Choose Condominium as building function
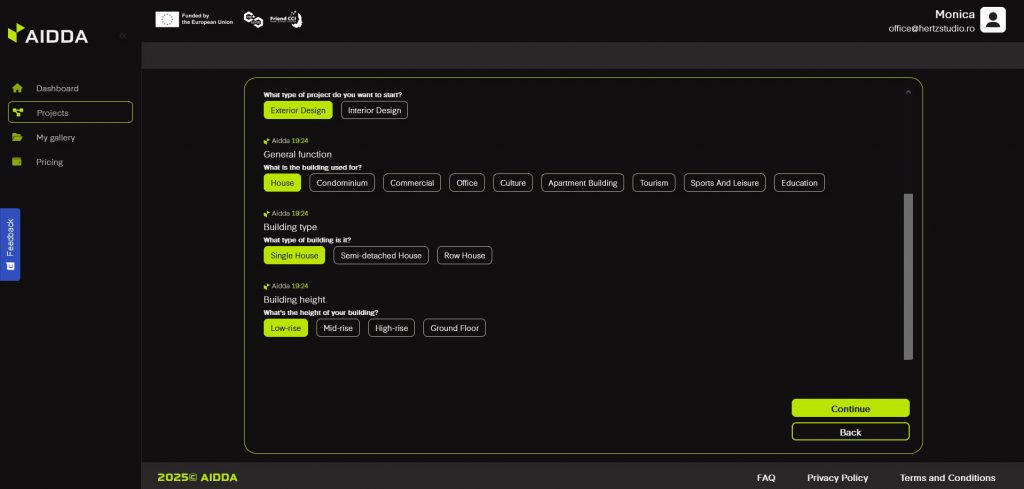Viewport: 1024px width, 489px height. 342,183
